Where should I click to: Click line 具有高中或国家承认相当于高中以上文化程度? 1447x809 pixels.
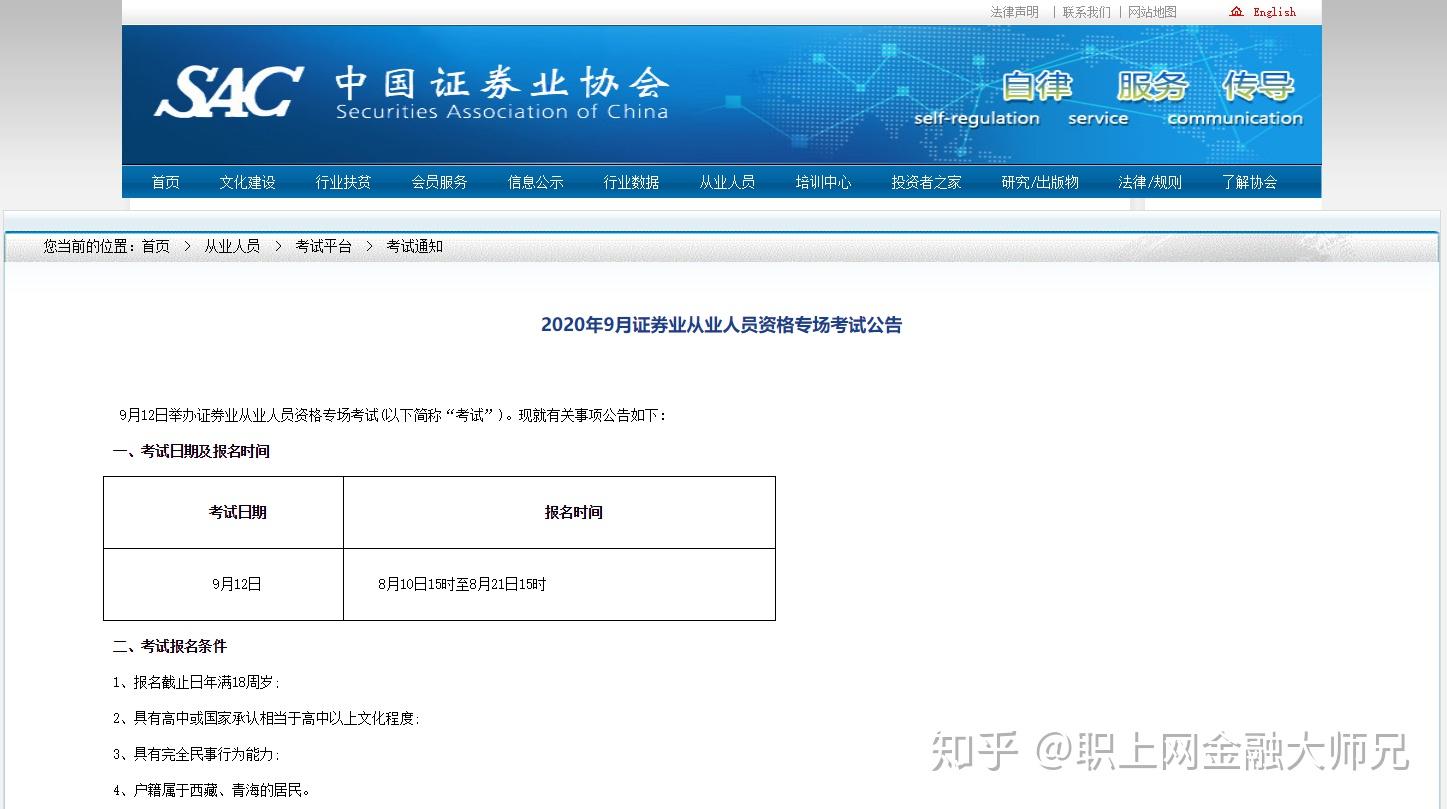tap(266, 718)
